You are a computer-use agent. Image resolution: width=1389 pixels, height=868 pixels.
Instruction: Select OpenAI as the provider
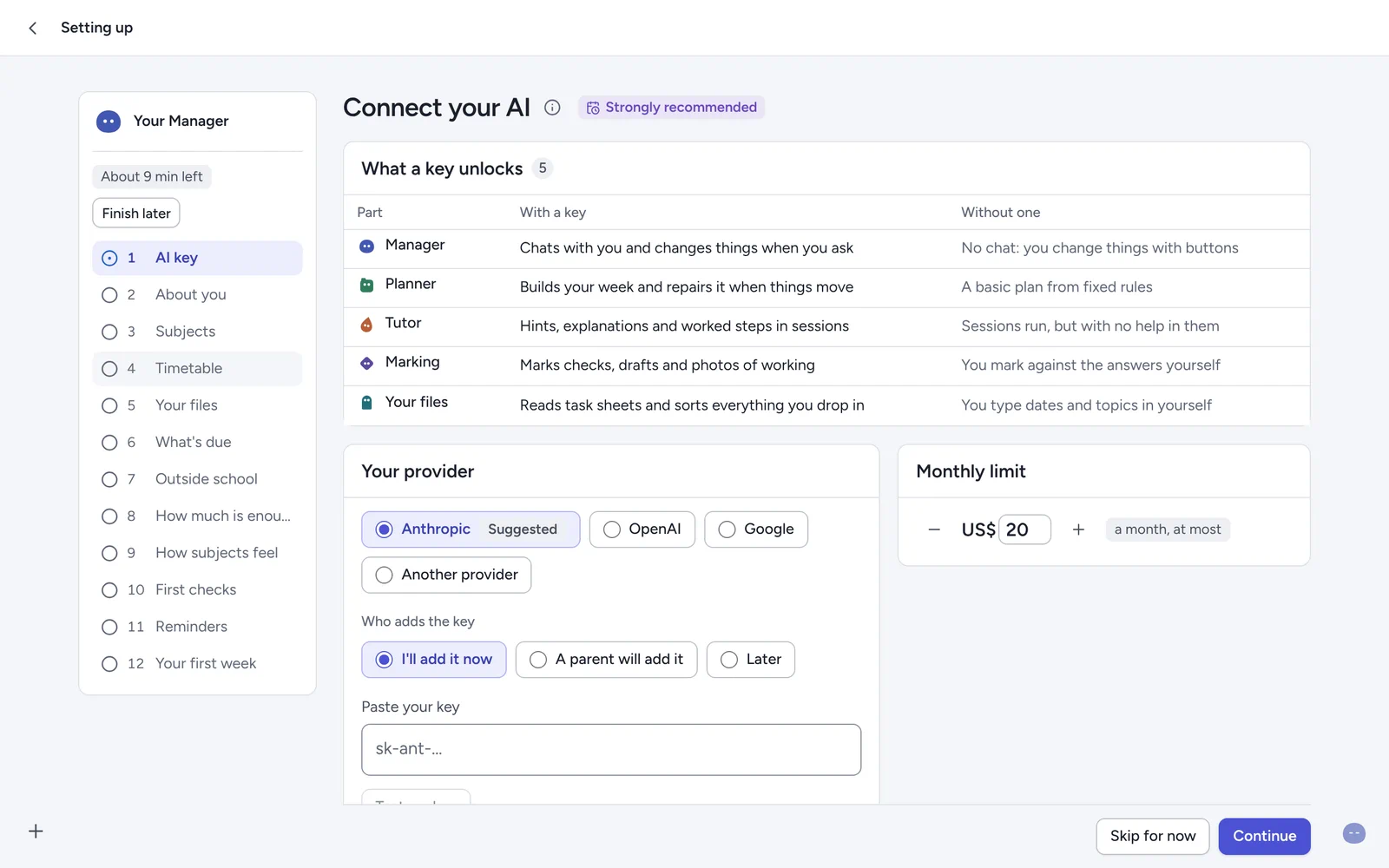[642, 529]
